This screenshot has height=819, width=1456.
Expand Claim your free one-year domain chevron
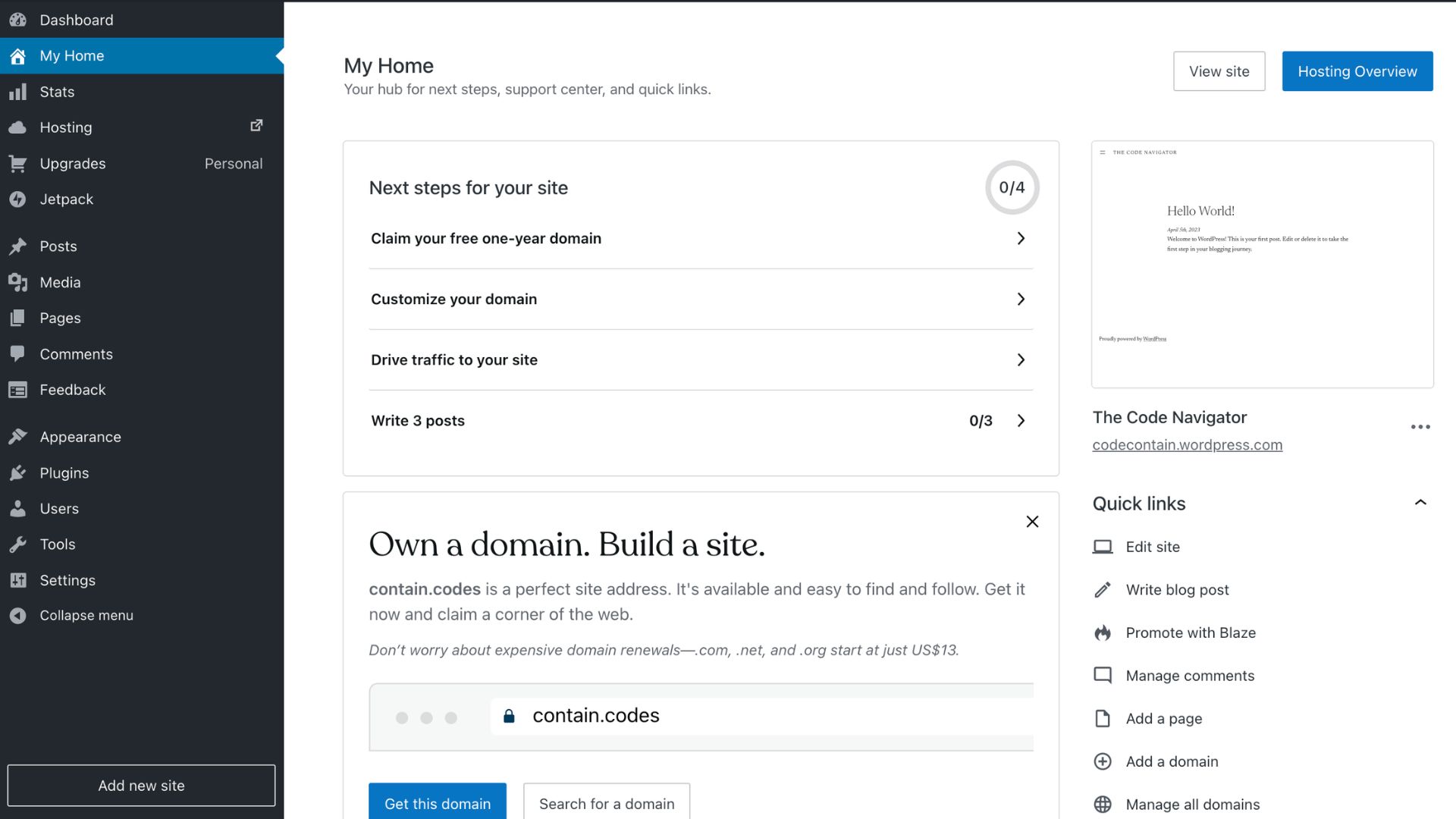1021,239
